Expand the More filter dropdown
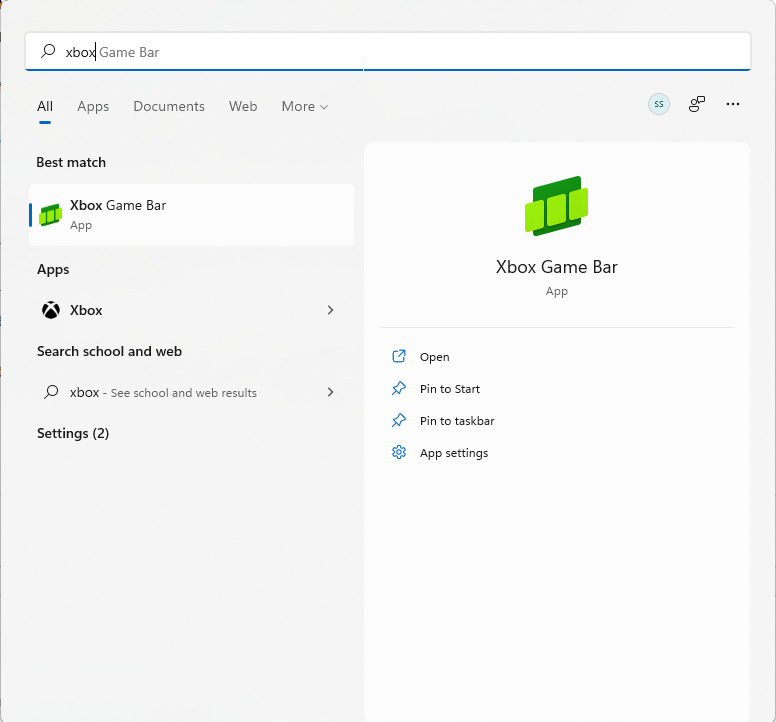The width and height of the screenshot is (776, 722). pos(304,107)
